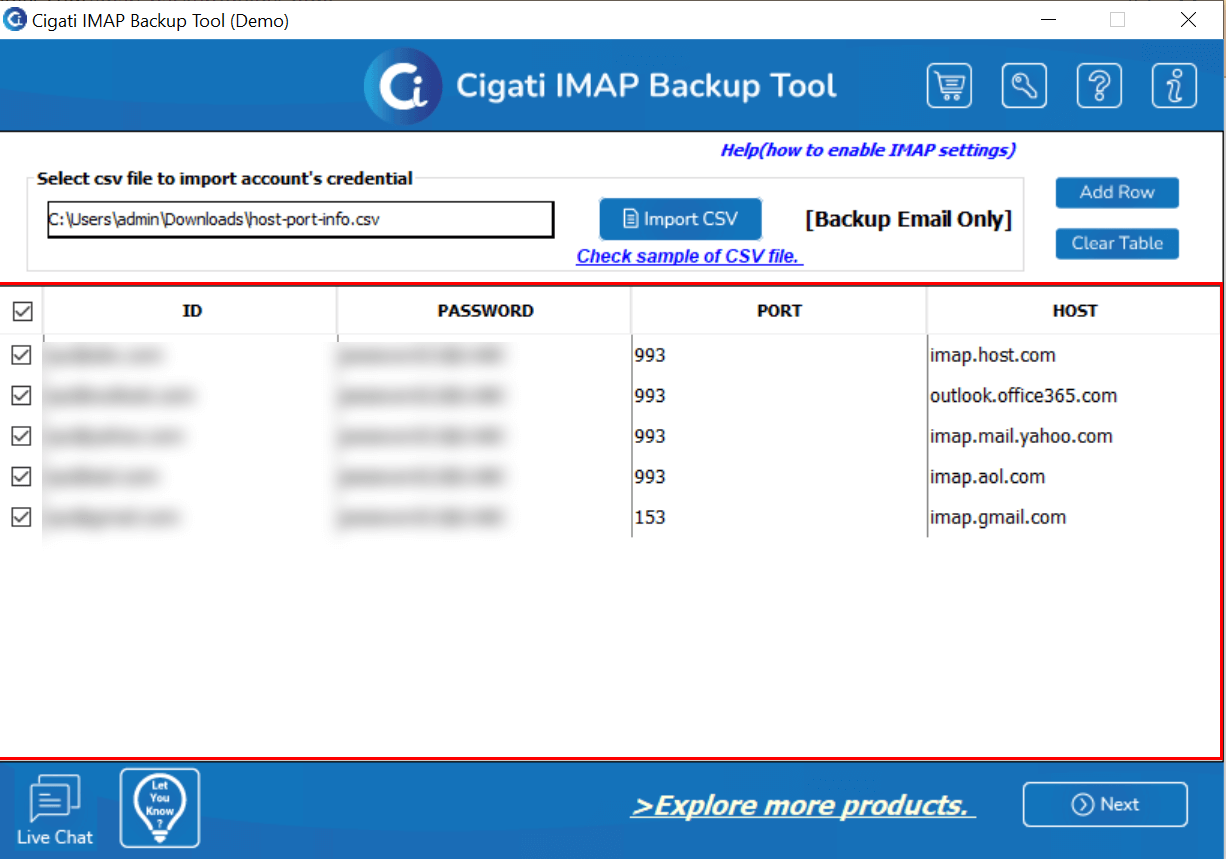Click the blurred ID cell for imap.aol.com row
This screenshot has height=859, width=1226.
tap(191, 477)
